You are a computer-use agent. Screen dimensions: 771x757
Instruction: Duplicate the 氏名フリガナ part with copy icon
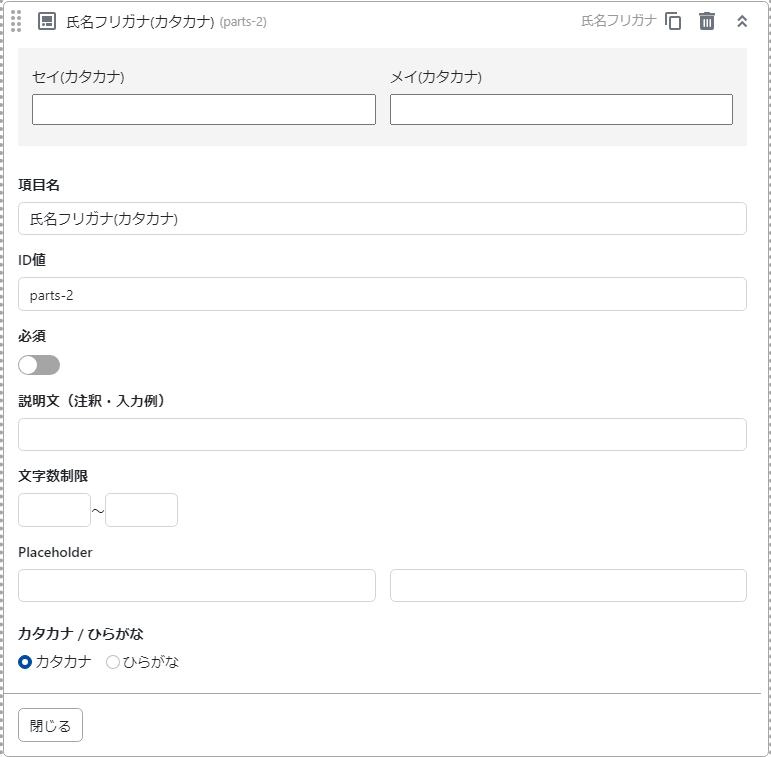pos(673,21)
